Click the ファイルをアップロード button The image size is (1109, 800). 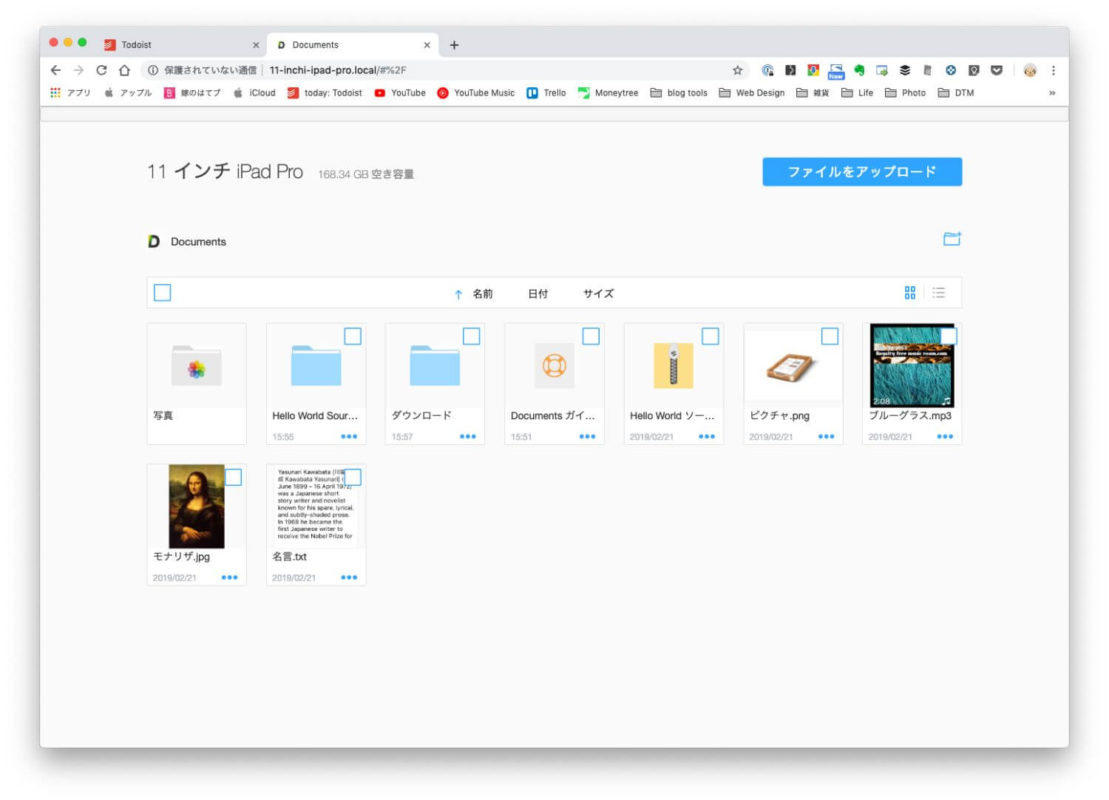[x=862, y=172]
